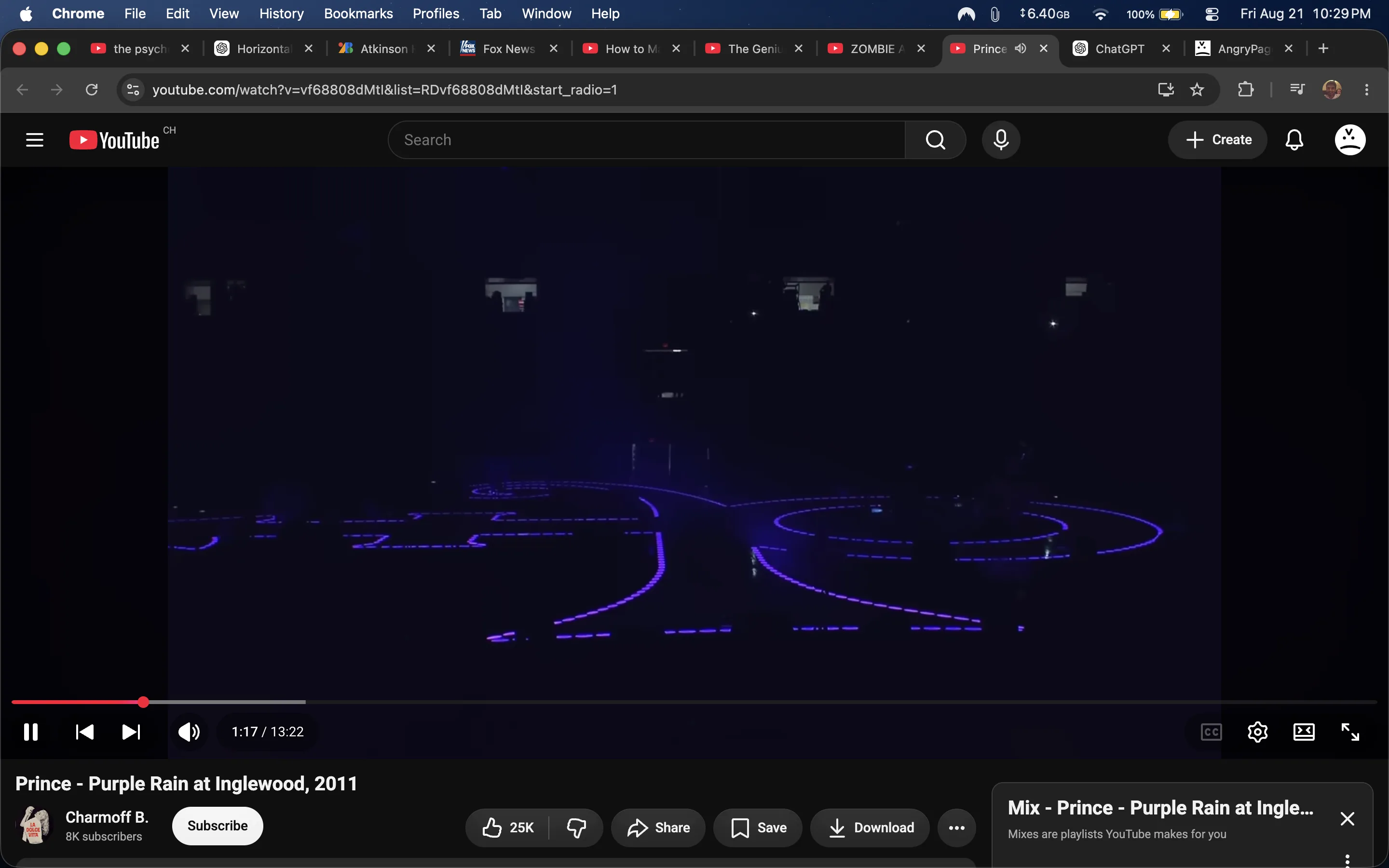Download the video
The image size is (1389, 868).
pyautogui.click(x=870, y=827)
